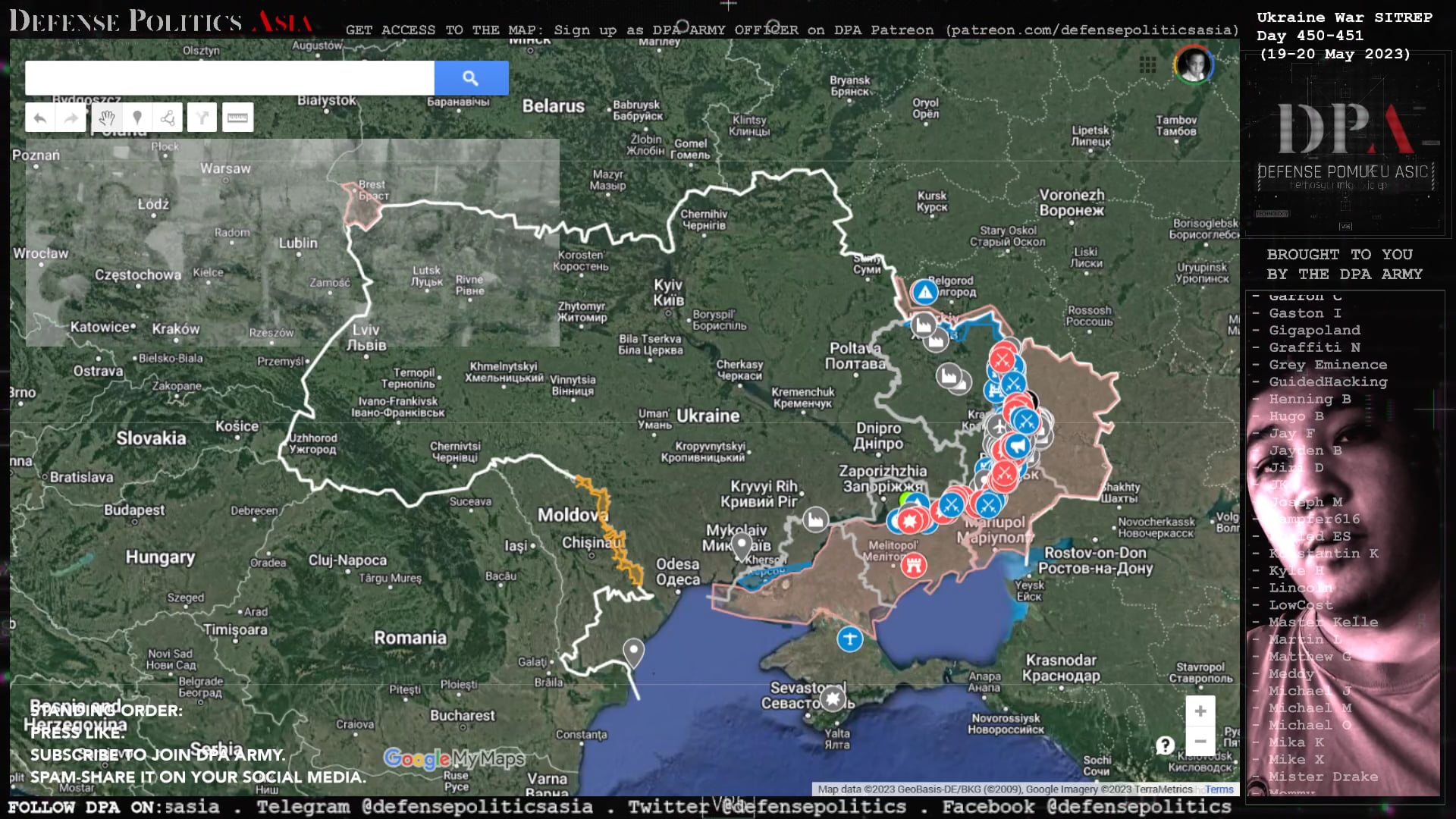This screenshot has width=1456, height=819.
Task: Select the Add directions tool
Action: (202, 118)
